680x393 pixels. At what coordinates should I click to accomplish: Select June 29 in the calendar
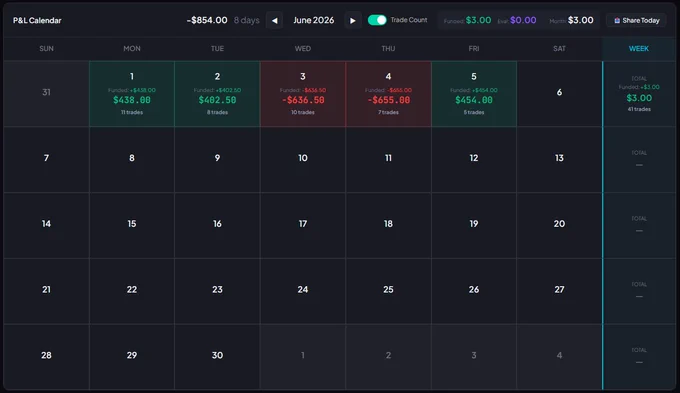132,357
